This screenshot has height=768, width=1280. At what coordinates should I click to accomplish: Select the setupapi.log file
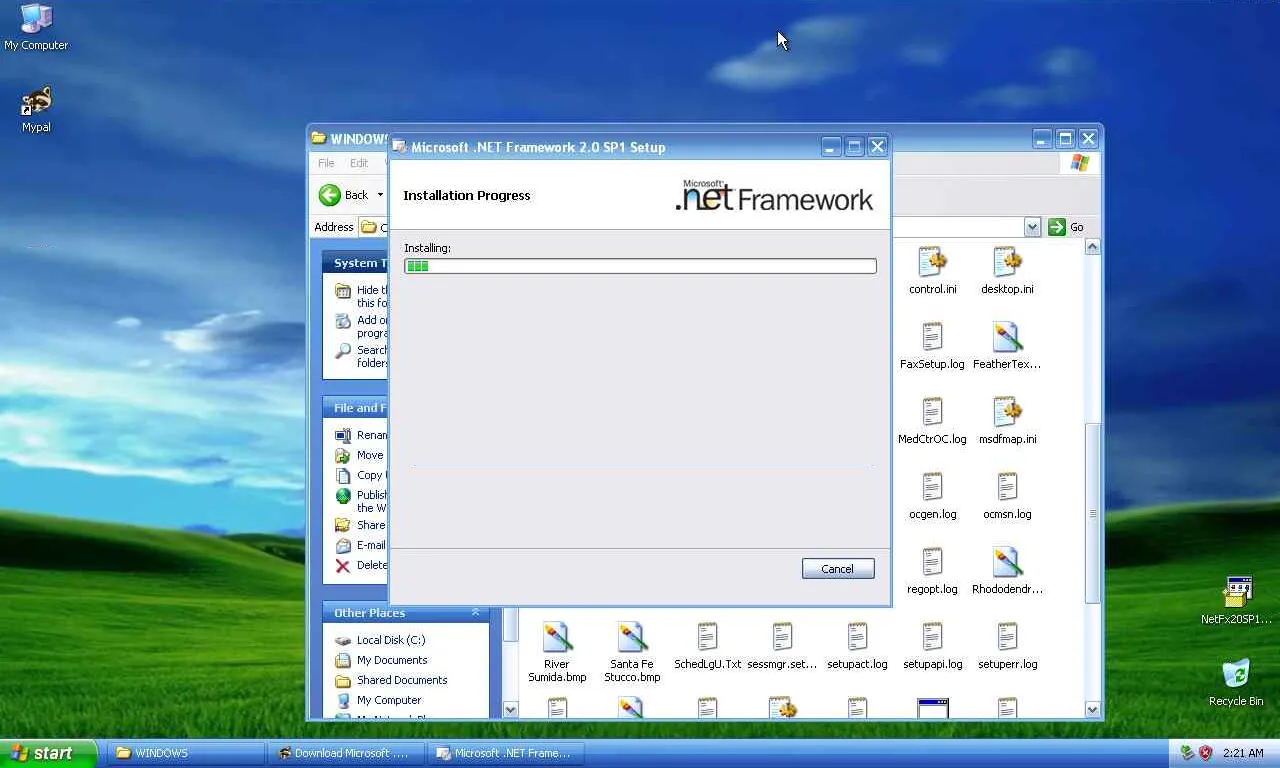933,647
